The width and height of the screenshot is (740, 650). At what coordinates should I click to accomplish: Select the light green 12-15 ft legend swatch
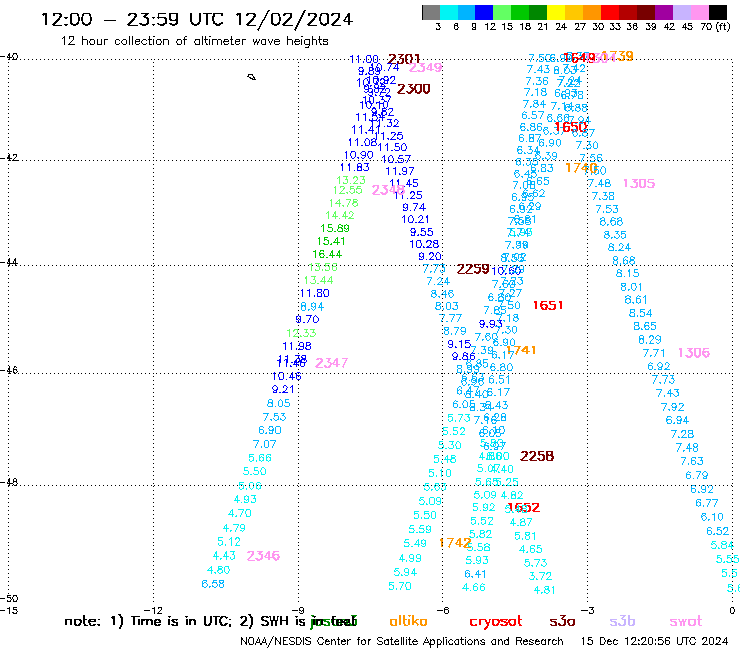[502, 12]
